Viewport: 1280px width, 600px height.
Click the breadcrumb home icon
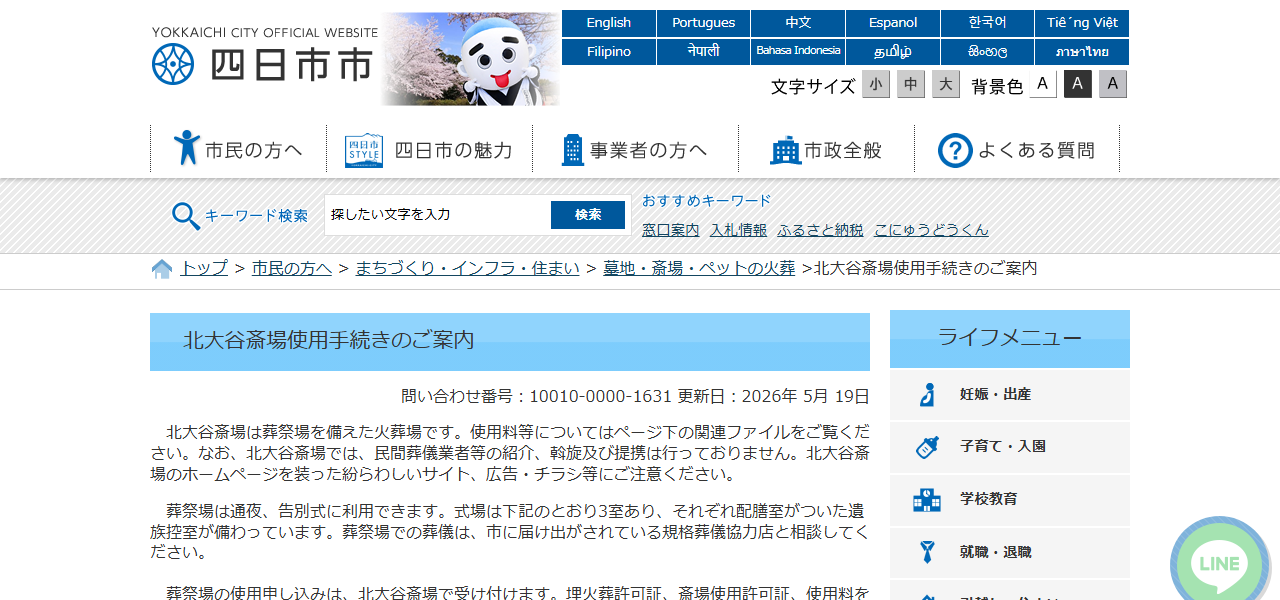click(162, 268)
